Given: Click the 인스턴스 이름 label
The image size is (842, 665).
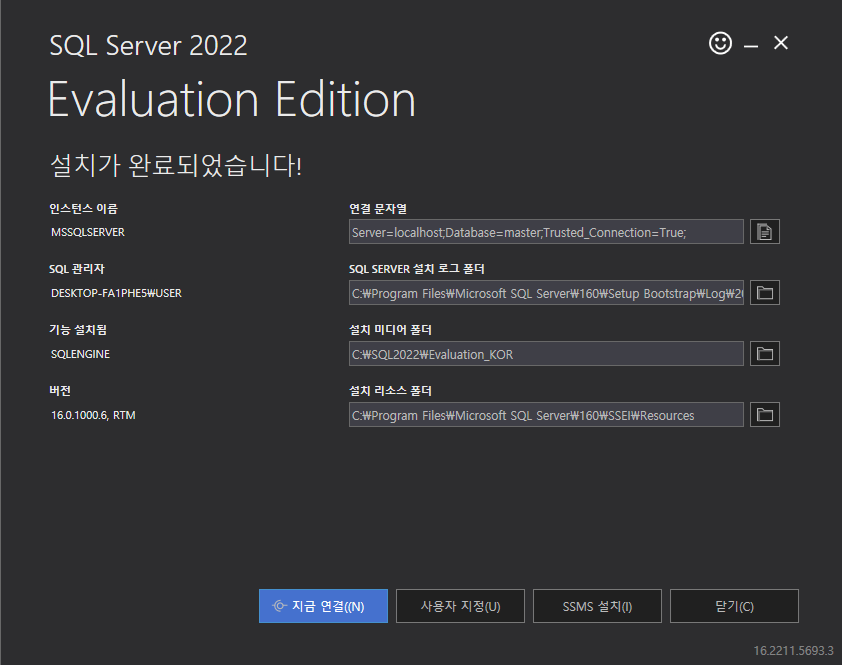Looking at the screenshot, I should pos(84,208).
